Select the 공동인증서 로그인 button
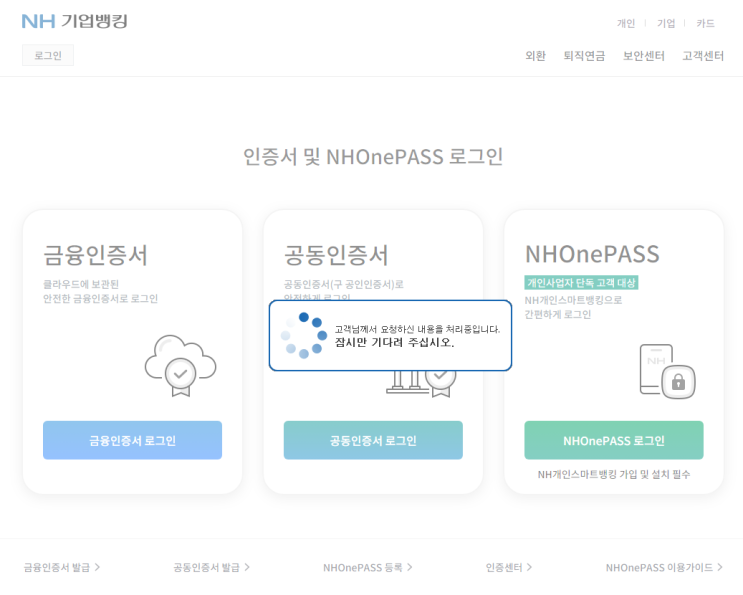 point(373,440)
